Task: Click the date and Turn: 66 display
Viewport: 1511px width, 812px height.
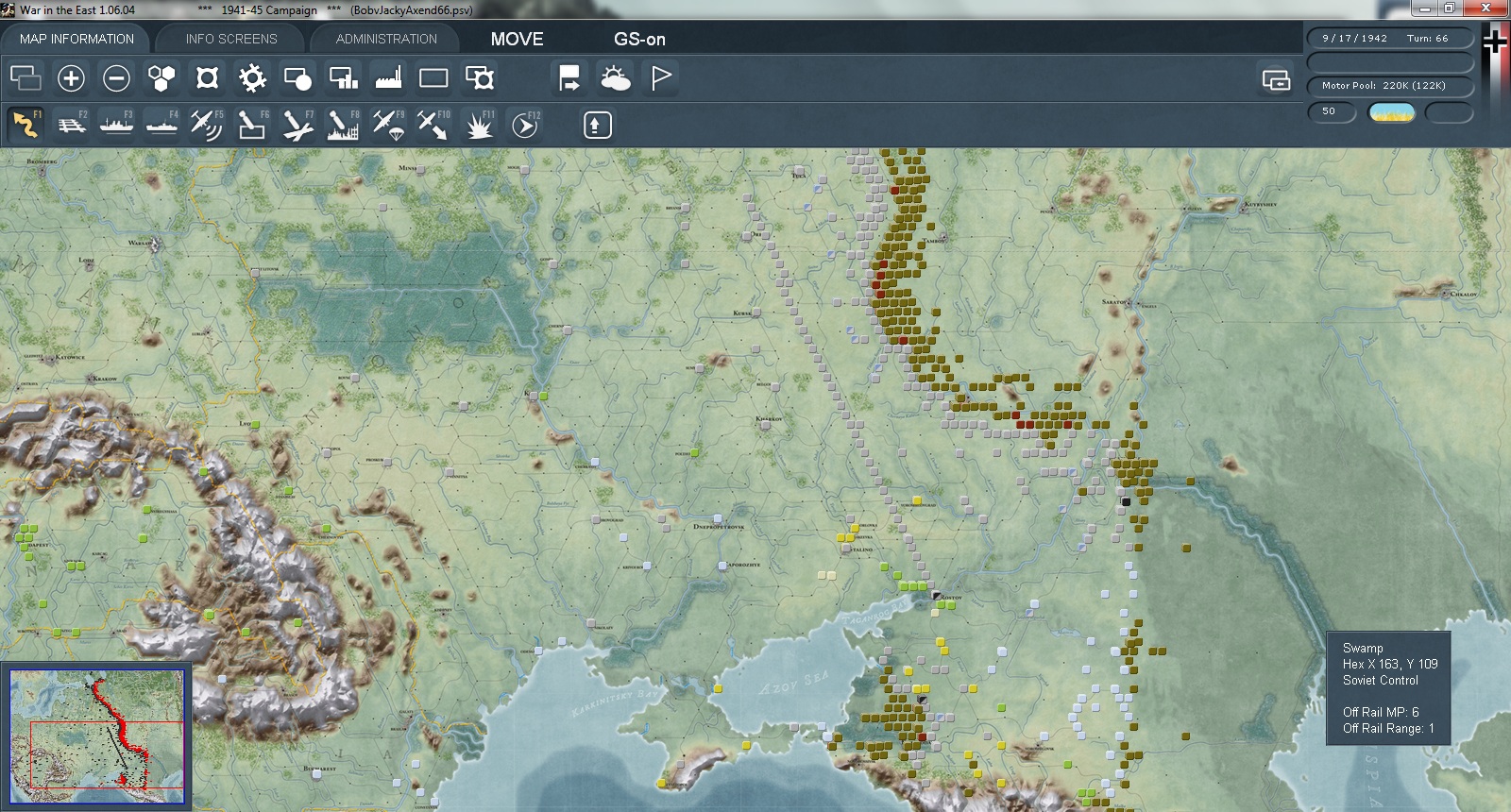Action: pos(1389,39)
